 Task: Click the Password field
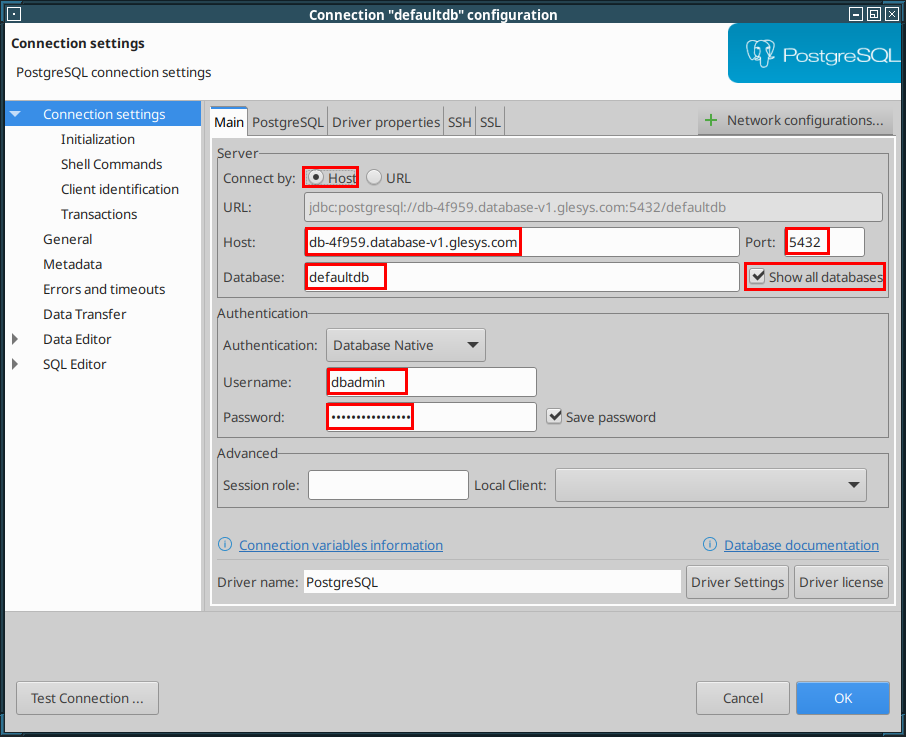click(431, 416)
